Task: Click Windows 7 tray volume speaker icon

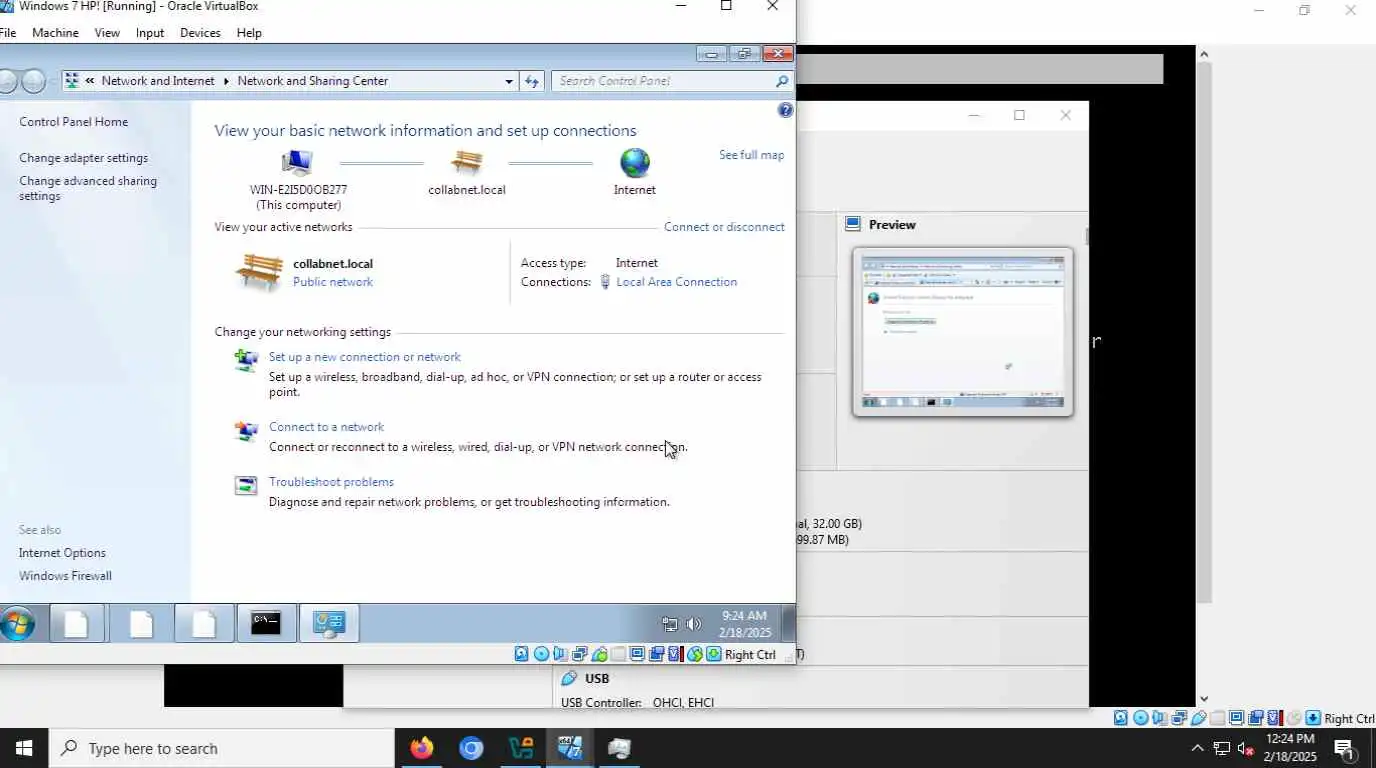Action: coord(694,624)
